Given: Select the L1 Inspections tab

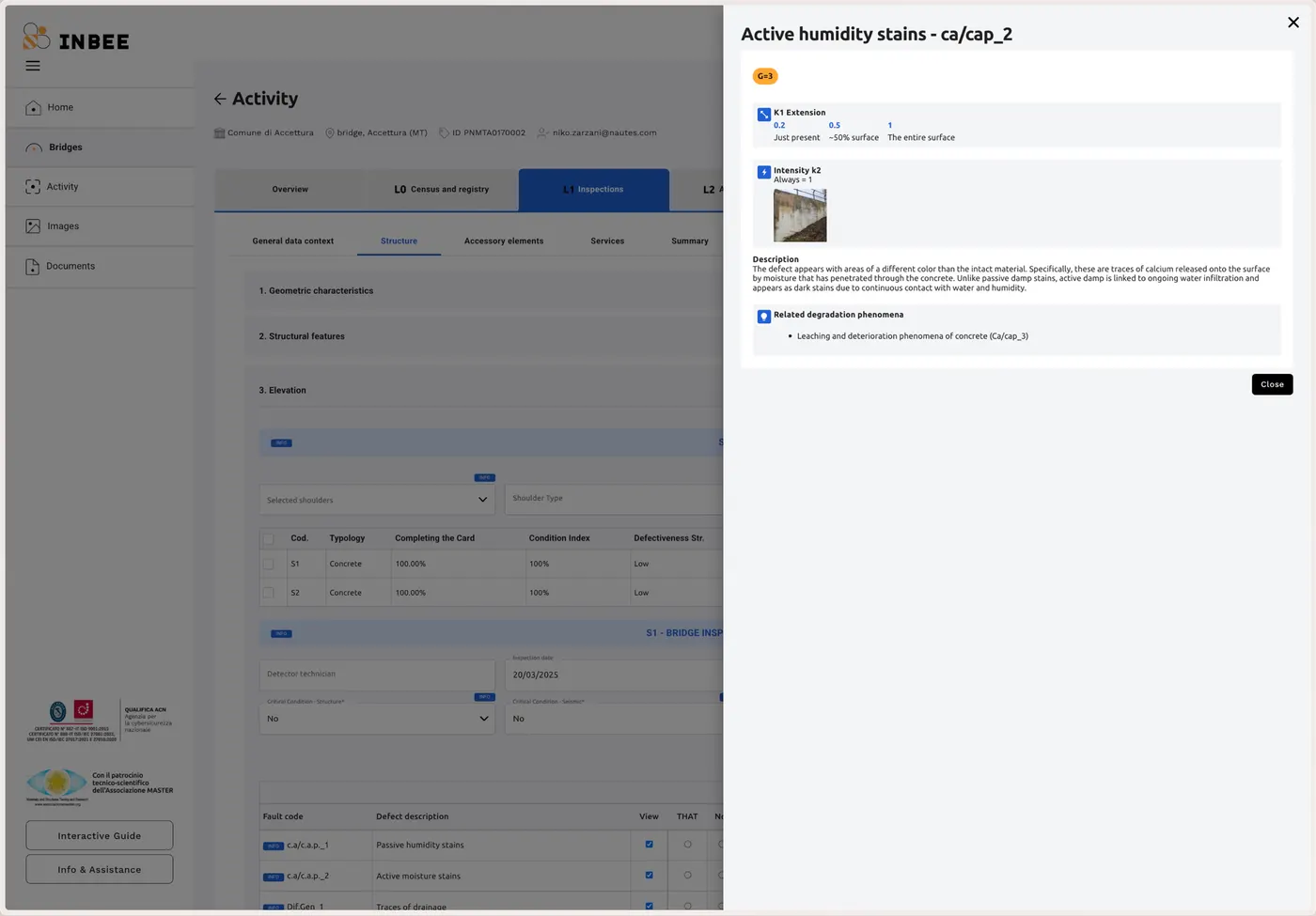Looking at the screenshot, I should tap(594, 189).
